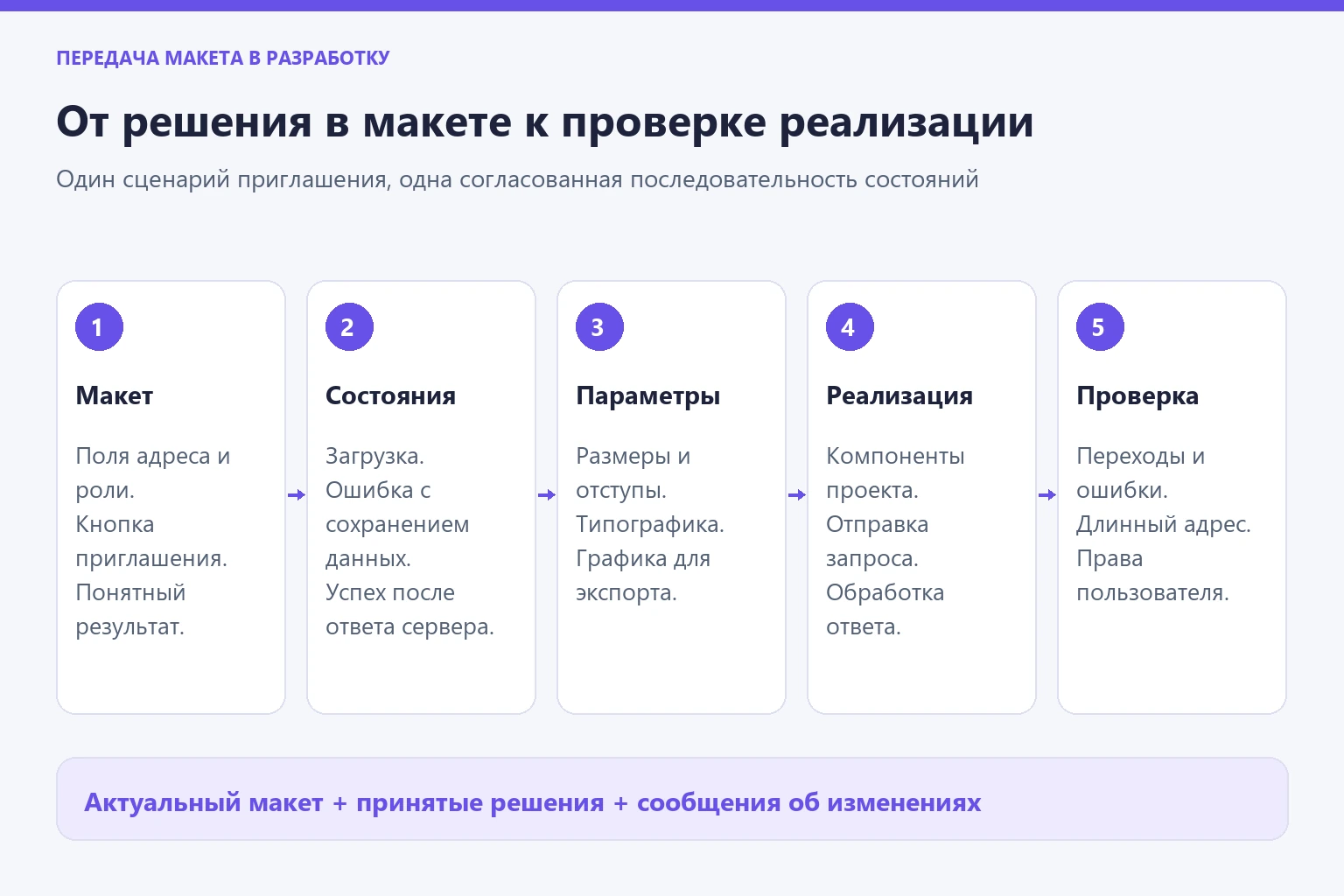Select the heading «Макет»
This screenshot has height=896, width=1344.
click(115, 396)
